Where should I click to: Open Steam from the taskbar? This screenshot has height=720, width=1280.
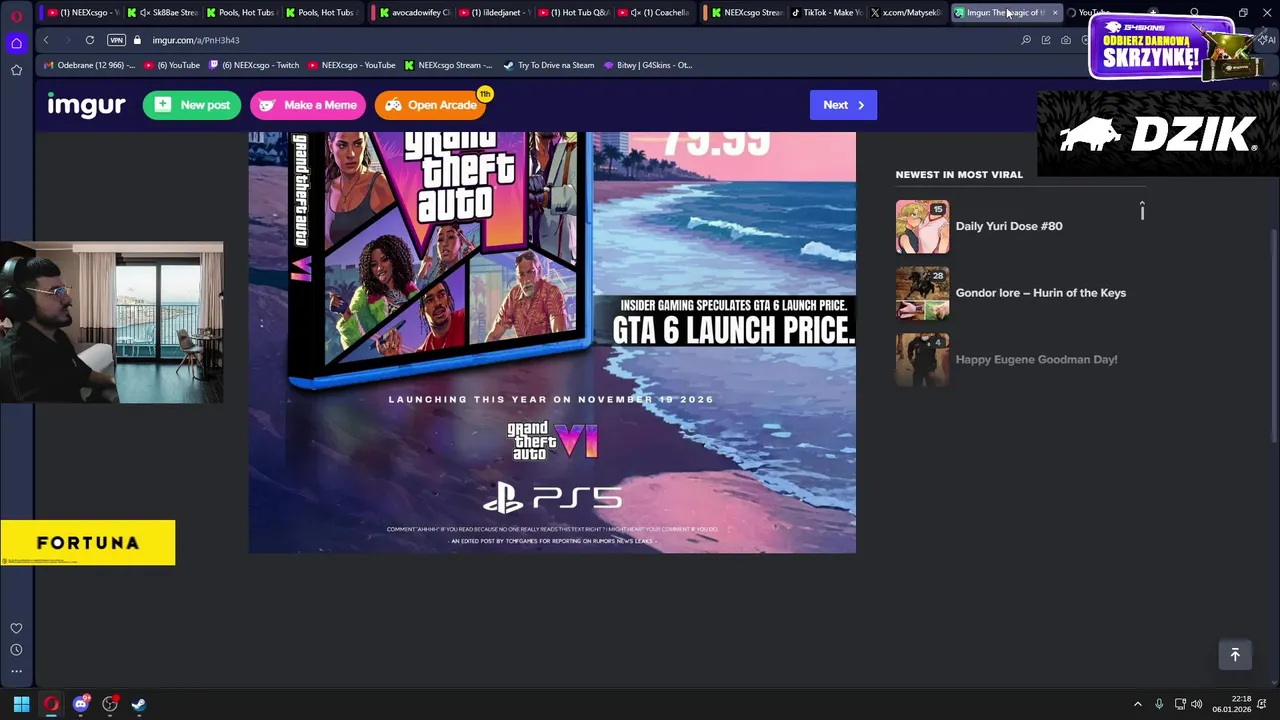[139, 704]
